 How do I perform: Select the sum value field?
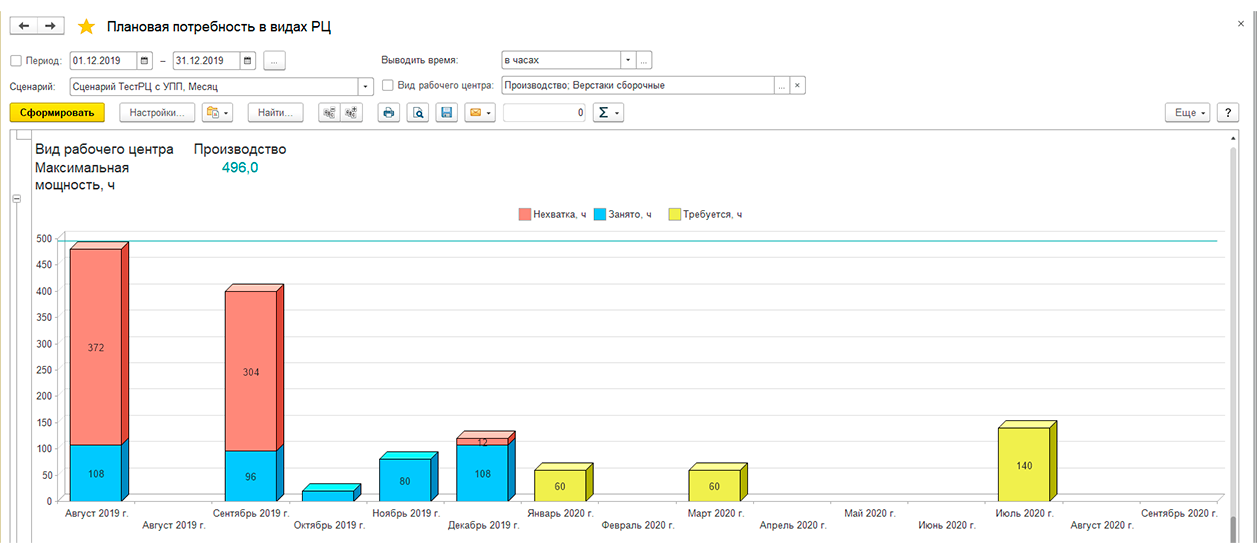pos(545,113)
